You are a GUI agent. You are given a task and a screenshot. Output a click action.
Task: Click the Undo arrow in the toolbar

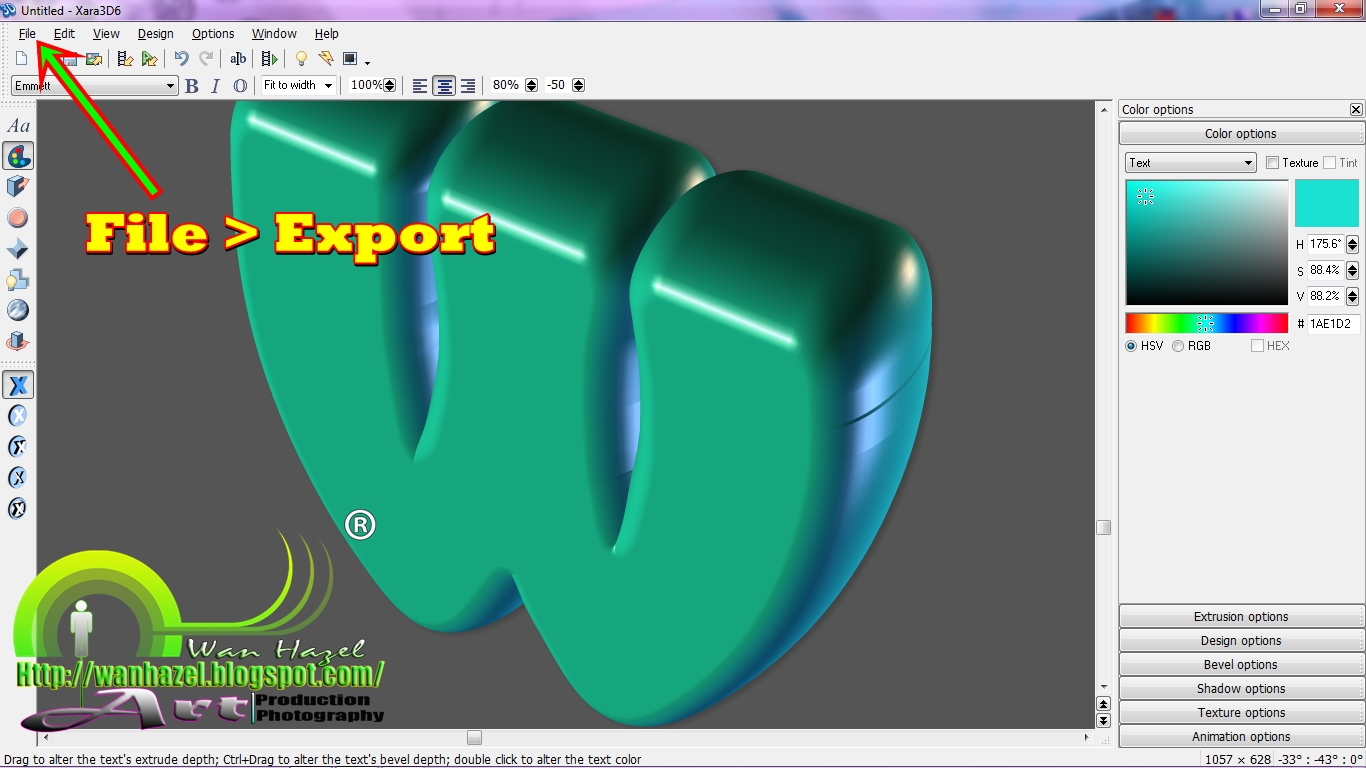181,59
